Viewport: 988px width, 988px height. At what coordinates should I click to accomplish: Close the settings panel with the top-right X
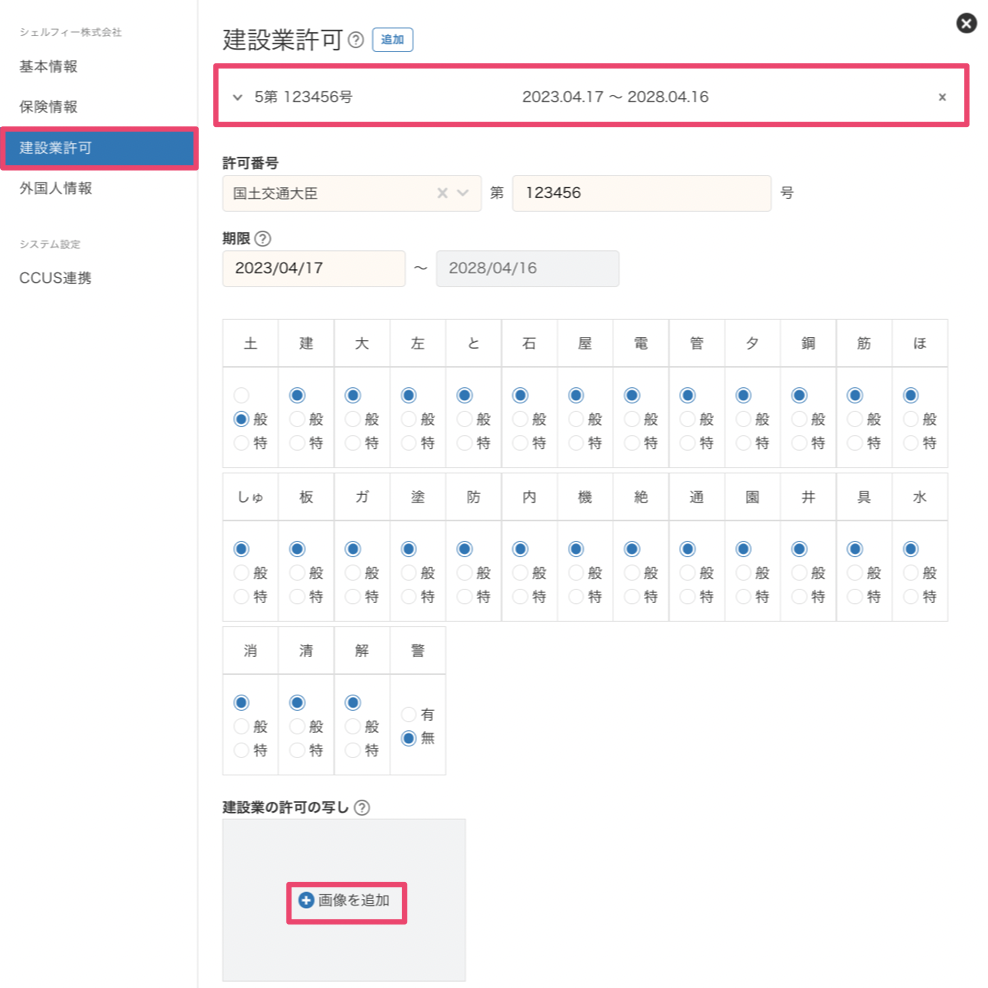[x=965, y=23]
